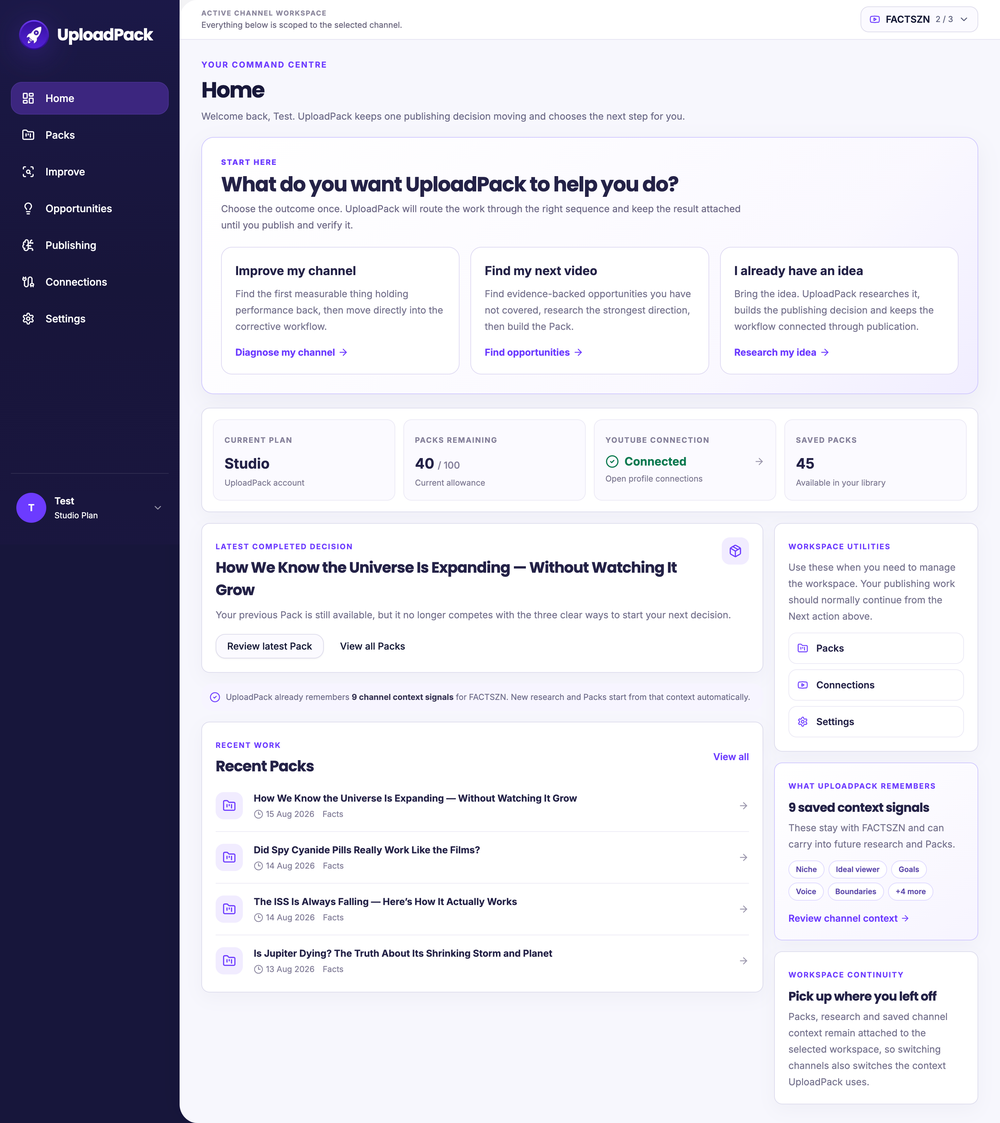Click Review channel context link
The image size is (1000, 1123).
point(849,918)
